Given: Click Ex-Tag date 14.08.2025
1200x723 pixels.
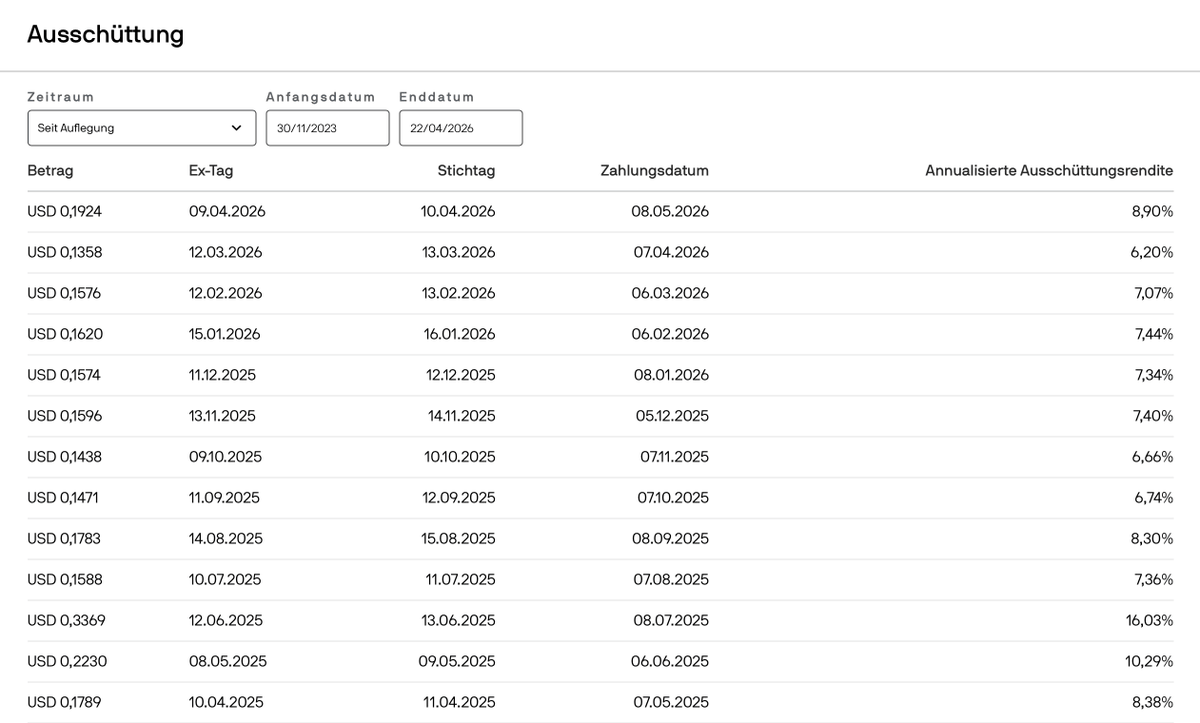Looking at the screenshot, I should (x=226, y=539).
